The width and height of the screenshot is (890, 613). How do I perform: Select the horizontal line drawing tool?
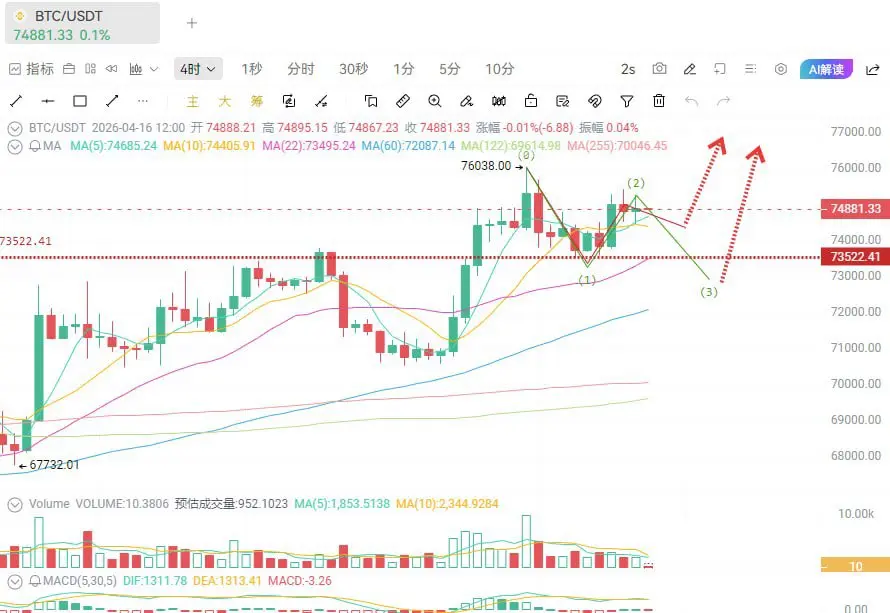point(48,101)
